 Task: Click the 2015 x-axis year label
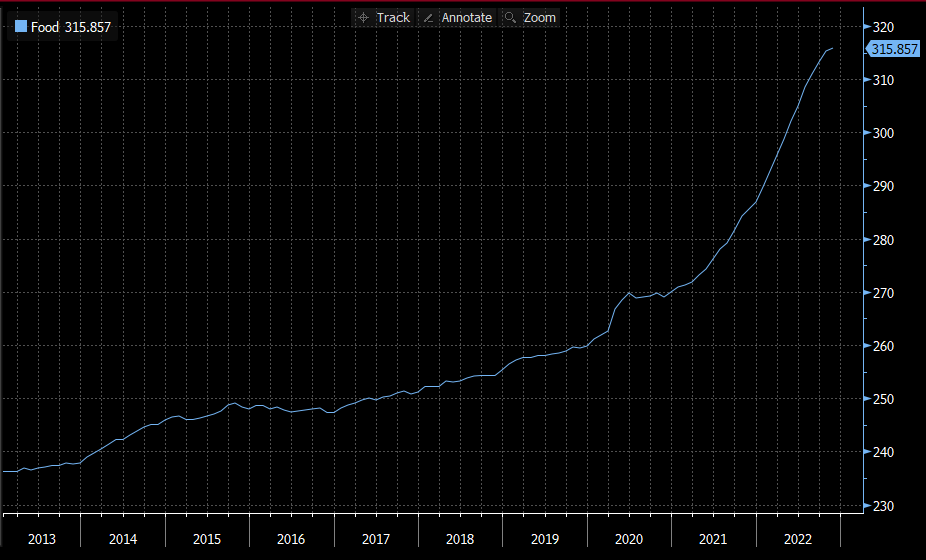coord(207,539)
